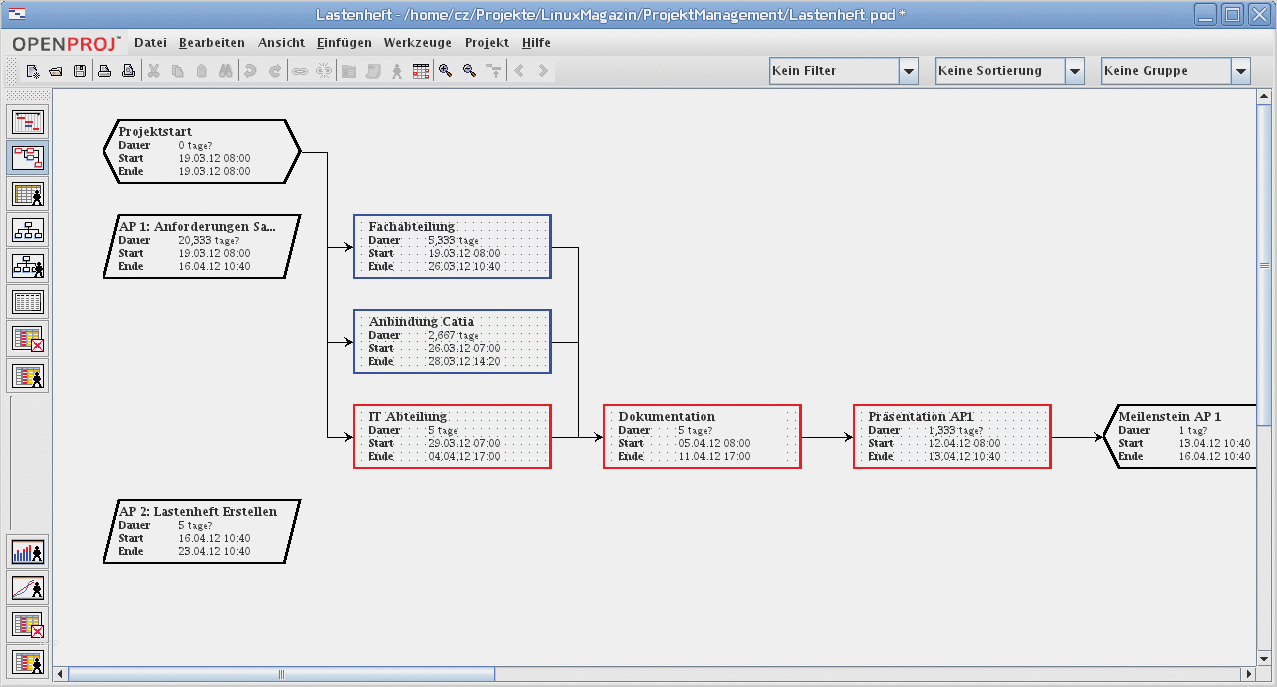Click the horizontal scrollbar thumb at bottom

[282, 674]
